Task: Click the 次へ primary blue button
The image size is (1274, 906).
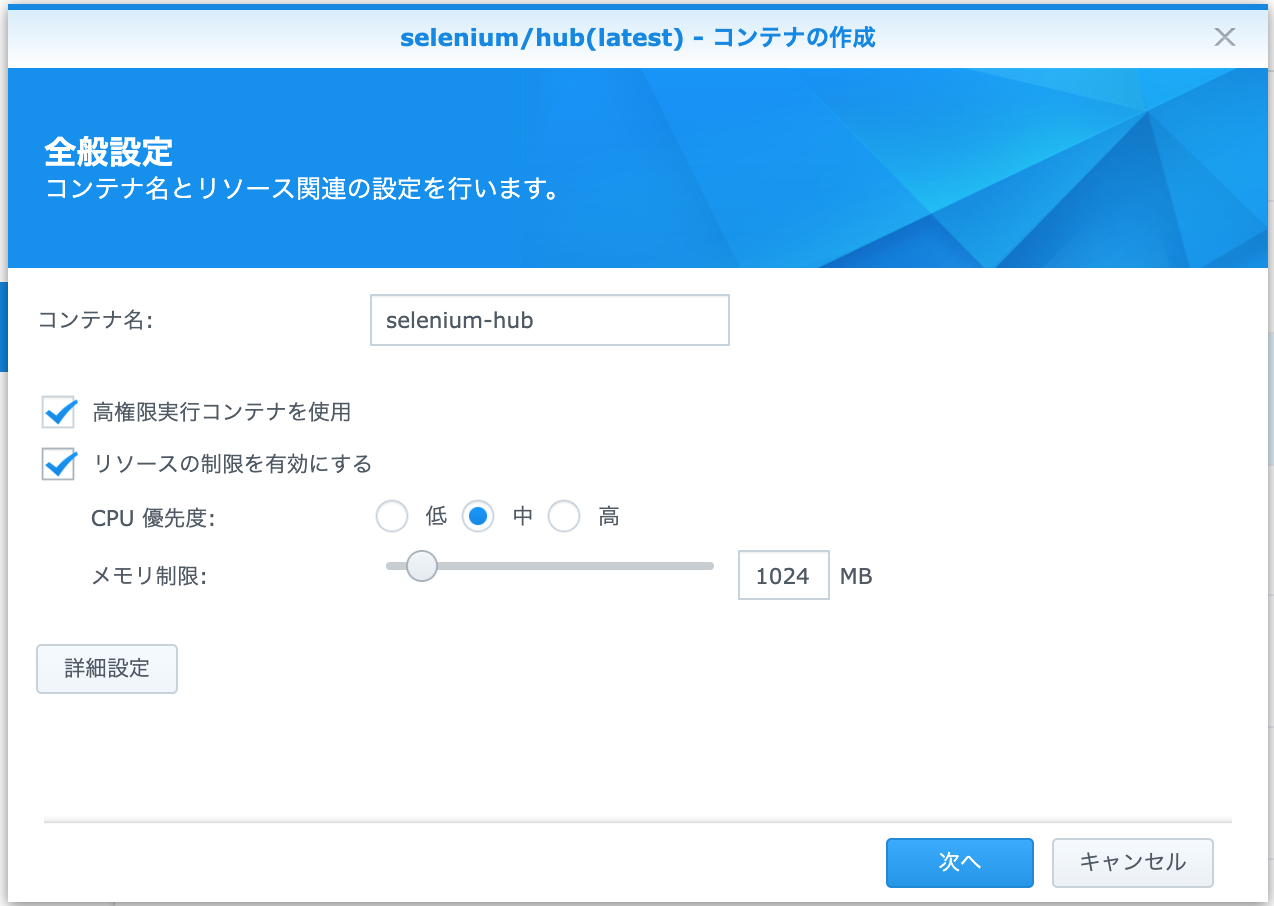Action: 958,862
